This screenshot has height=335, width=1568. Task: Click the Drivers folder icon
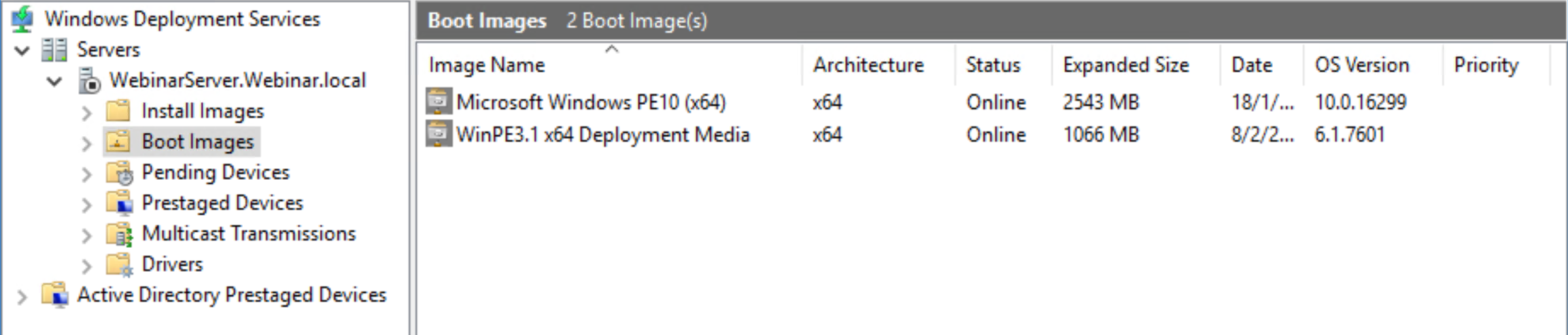(x=120, y=265)
